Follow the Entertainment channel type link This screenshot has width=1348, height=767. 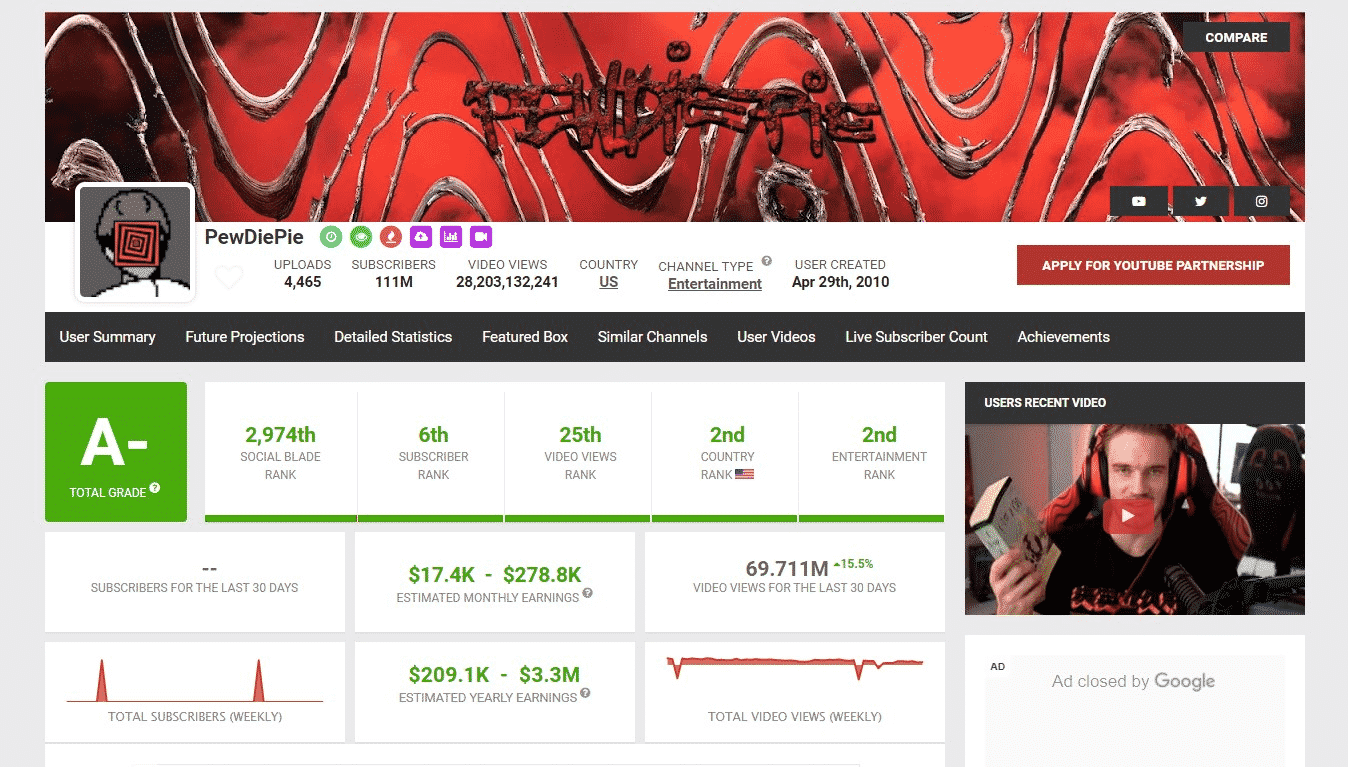click(715, 284)
